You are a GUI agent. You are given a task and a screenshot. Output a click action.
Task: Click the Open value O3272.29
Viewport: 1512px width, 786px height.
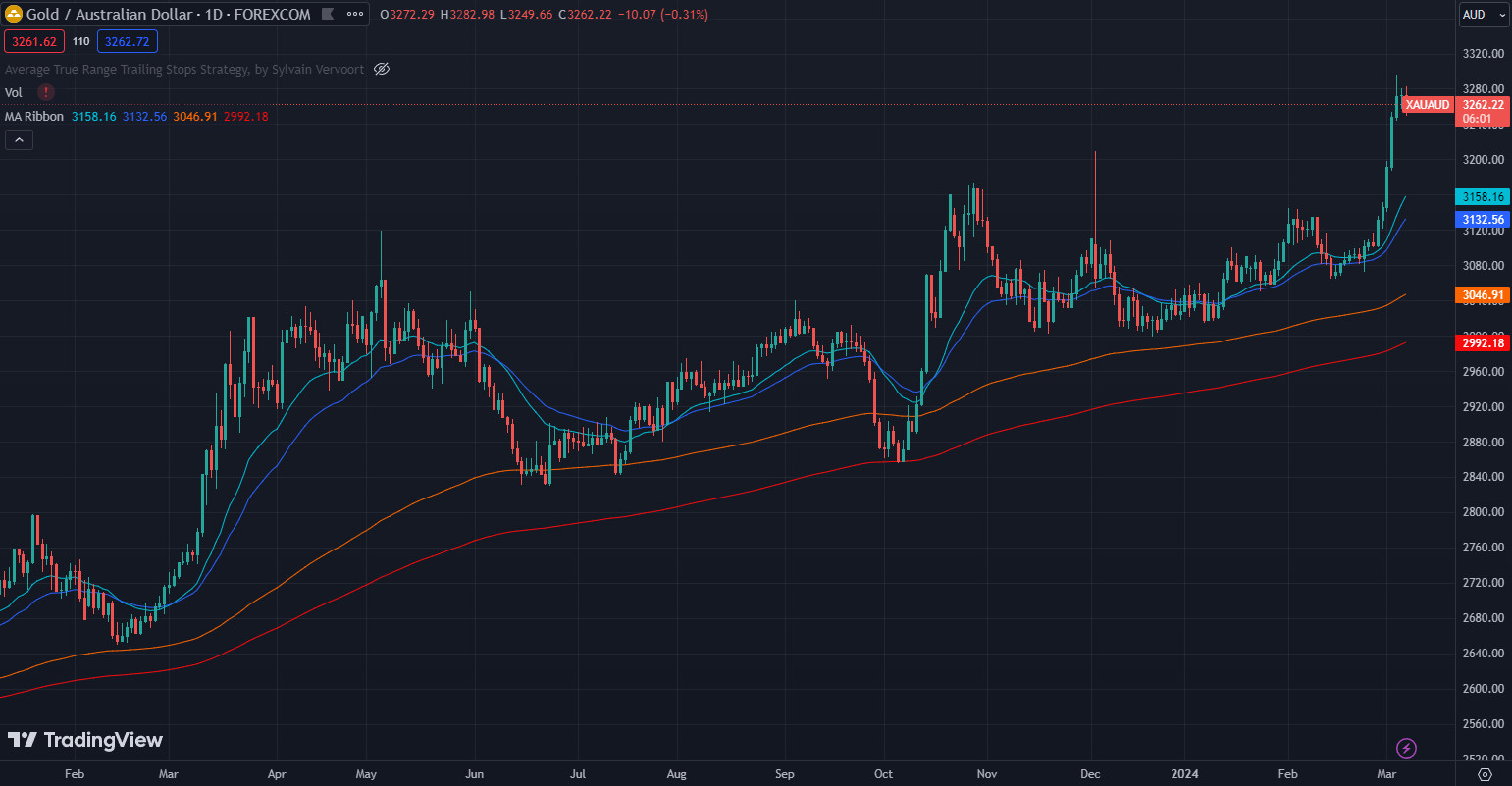point(408,15)
